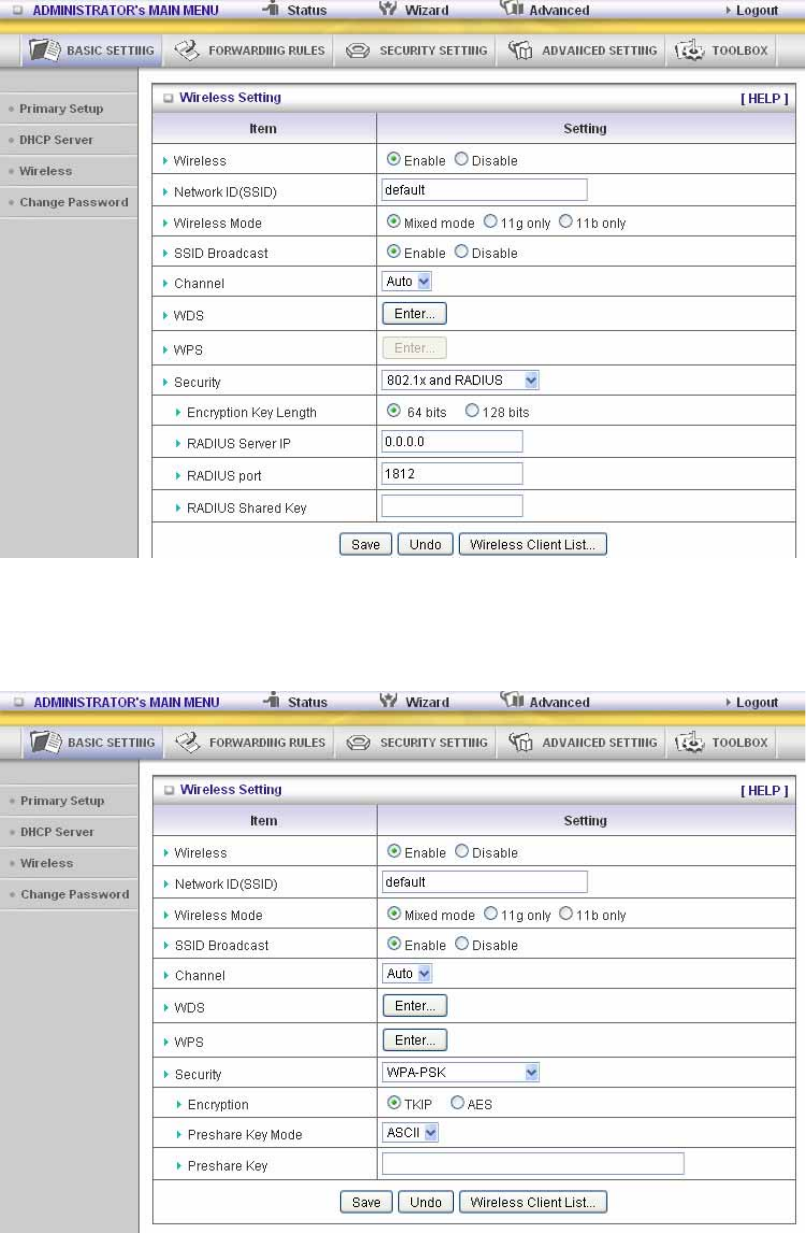Viewport: 806px width, 1233px height.
Task: Open Wireless in the WPA-PSK screenshot sidebar
Action: pyautogui.click(x=46, y=863)
